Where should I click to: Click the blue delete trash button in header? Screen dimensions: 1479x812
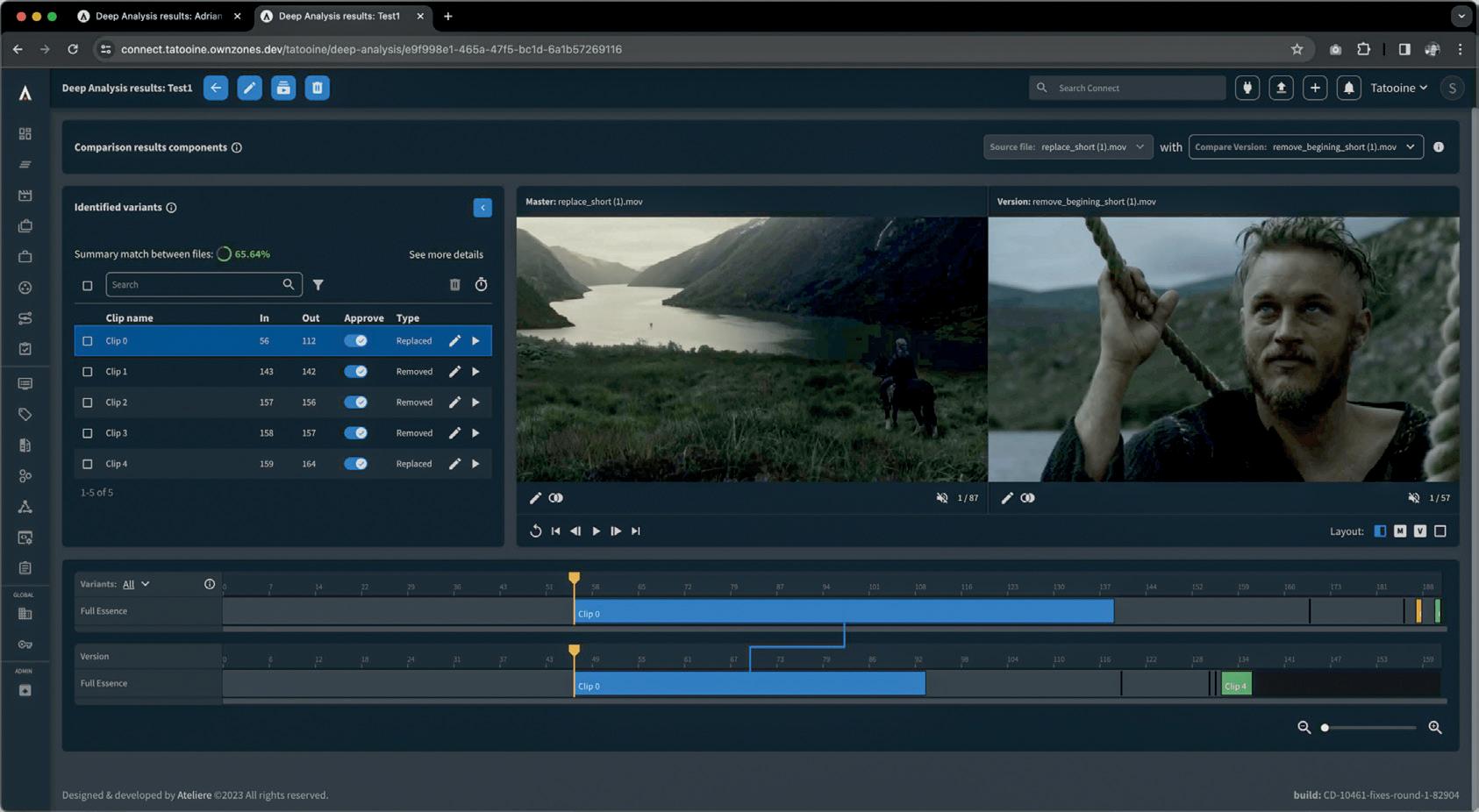(x=317, y=88)
